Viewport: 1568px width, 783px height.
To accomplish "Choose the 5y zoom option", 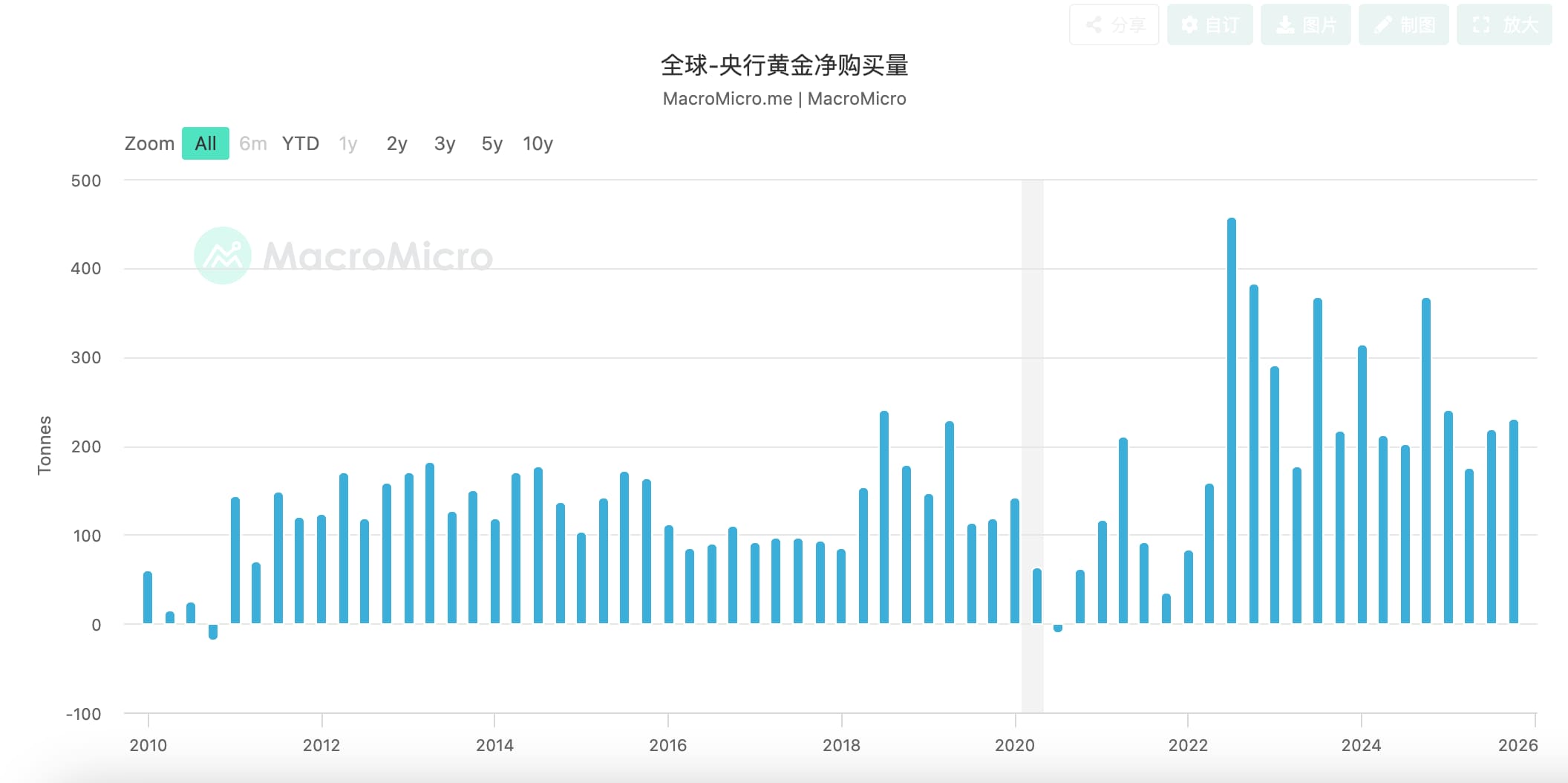I will click(x=491, y=143).
